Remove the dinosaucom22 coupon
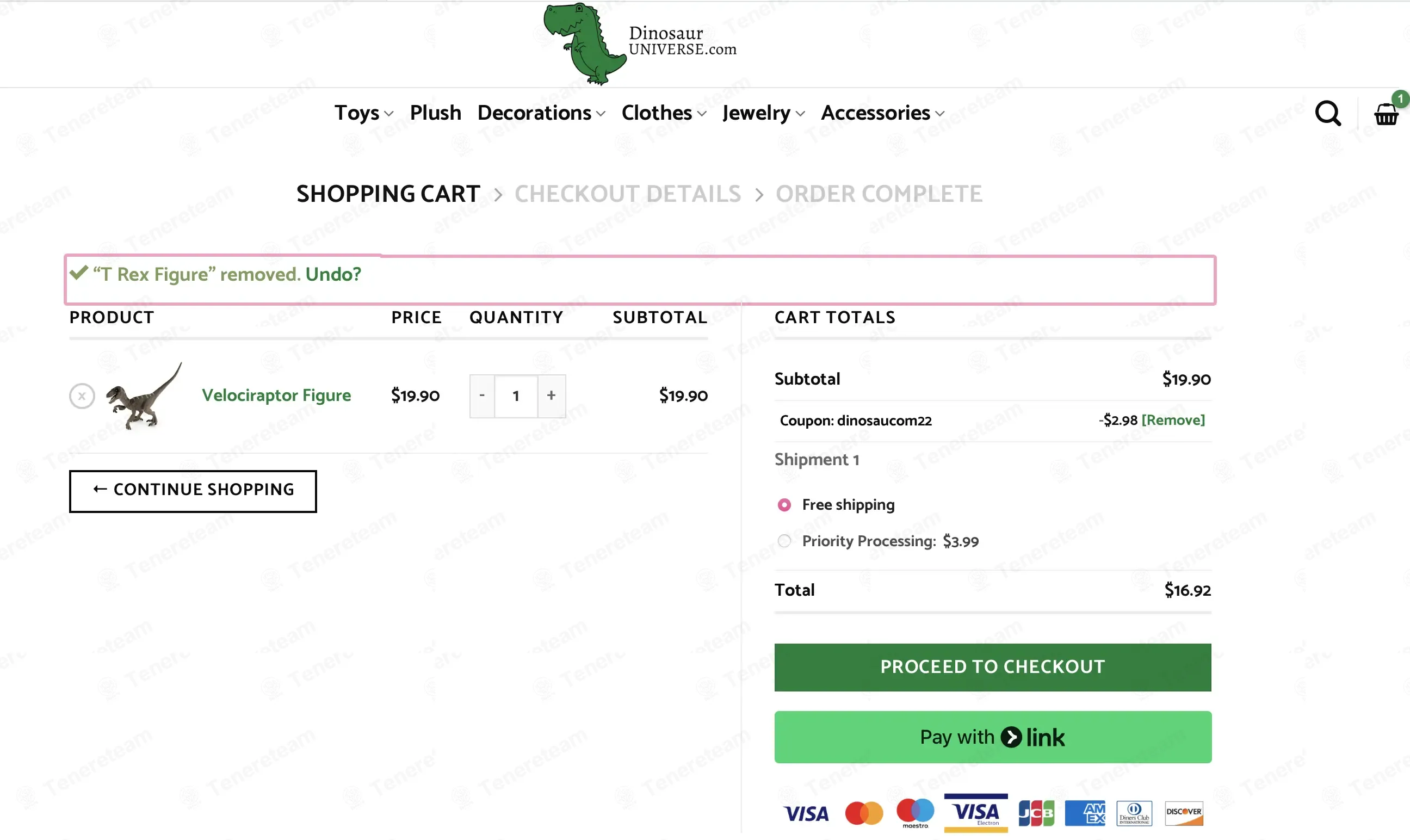The image size is (1410, 840). [1173, 420]
